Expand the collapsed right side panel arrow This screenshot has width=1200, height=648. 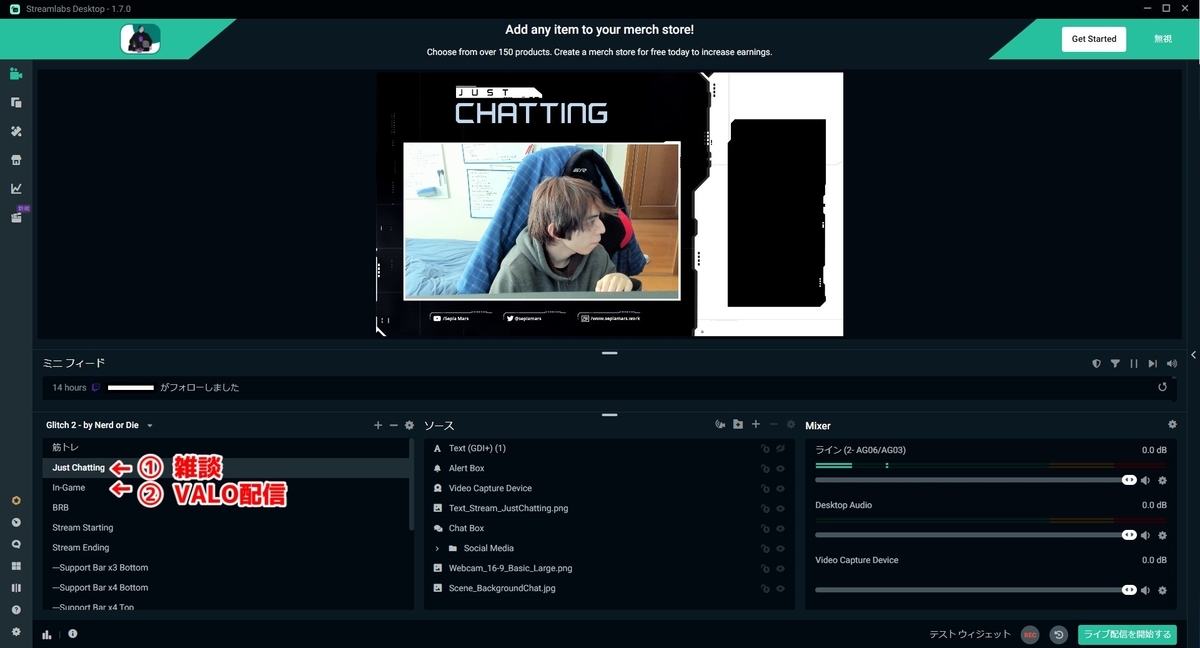point(1193,355)
